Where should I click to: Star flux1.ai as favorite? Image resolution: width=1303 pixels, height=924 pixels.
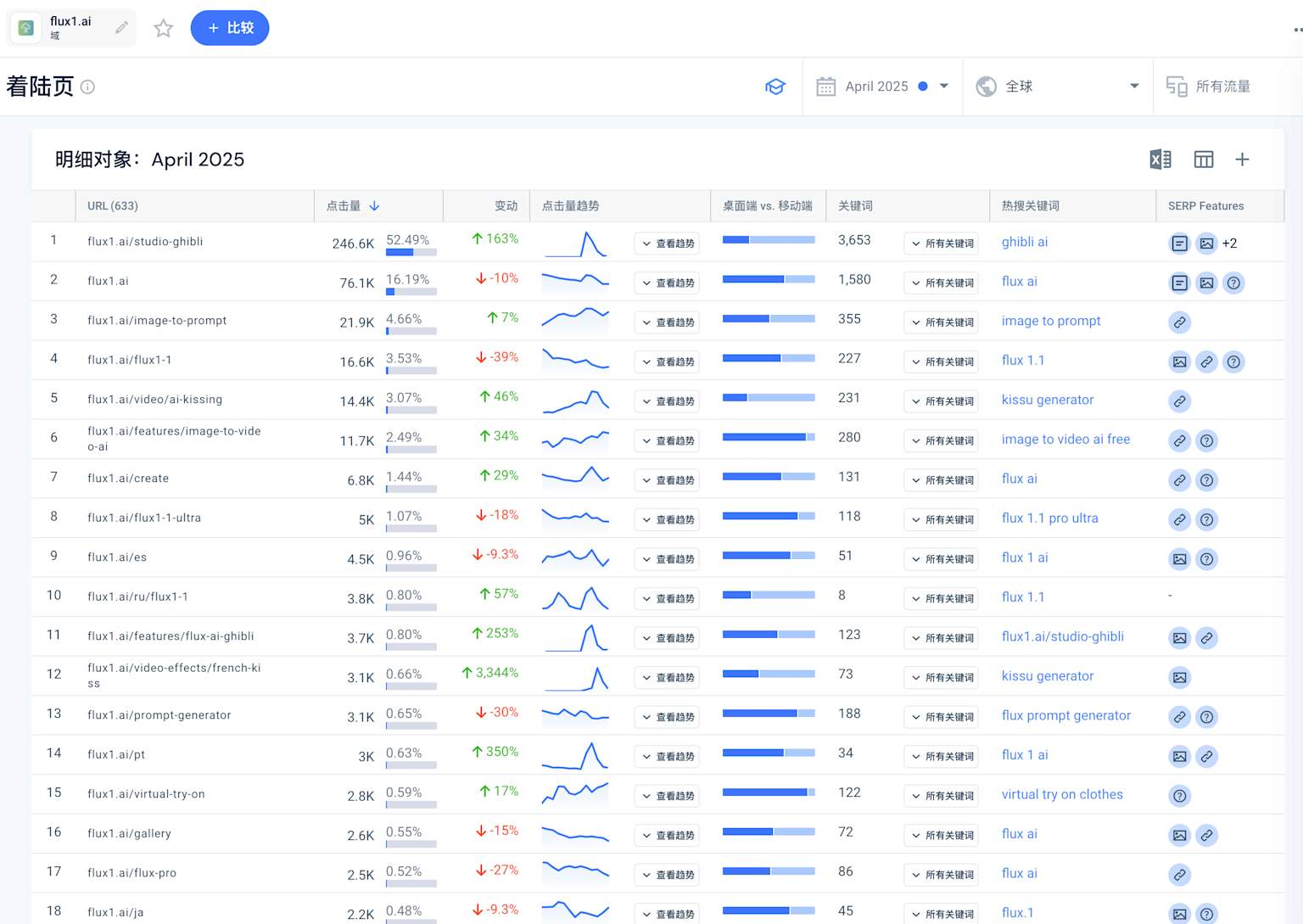[x=163, y=28]
